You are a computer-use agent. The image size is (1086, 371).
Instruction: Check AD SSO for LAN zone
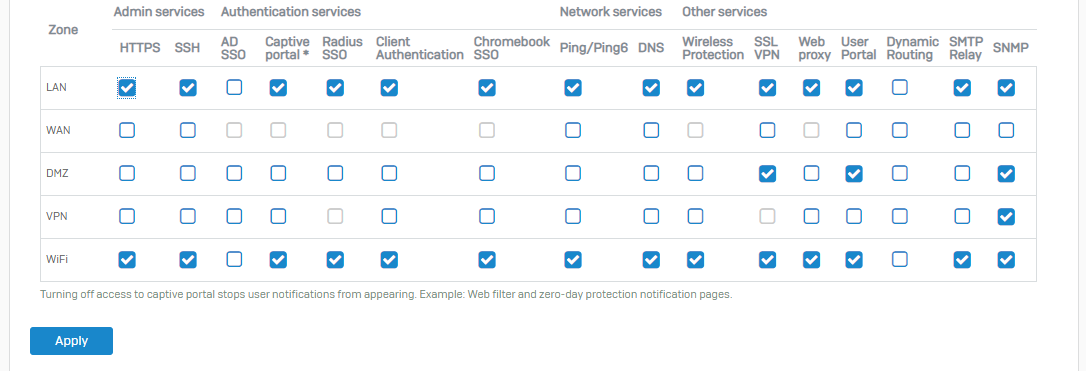(234, 87)
